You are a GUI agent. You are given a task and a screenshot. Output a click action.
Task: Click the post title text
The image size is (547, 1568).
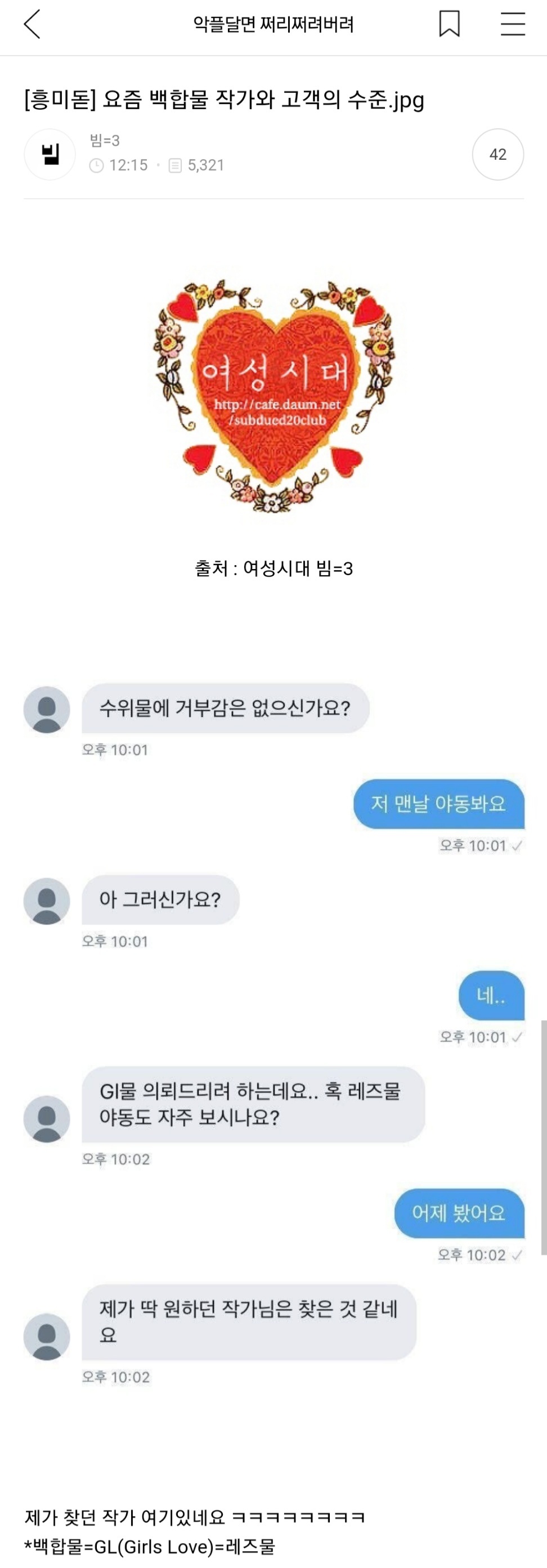[224, 99]
